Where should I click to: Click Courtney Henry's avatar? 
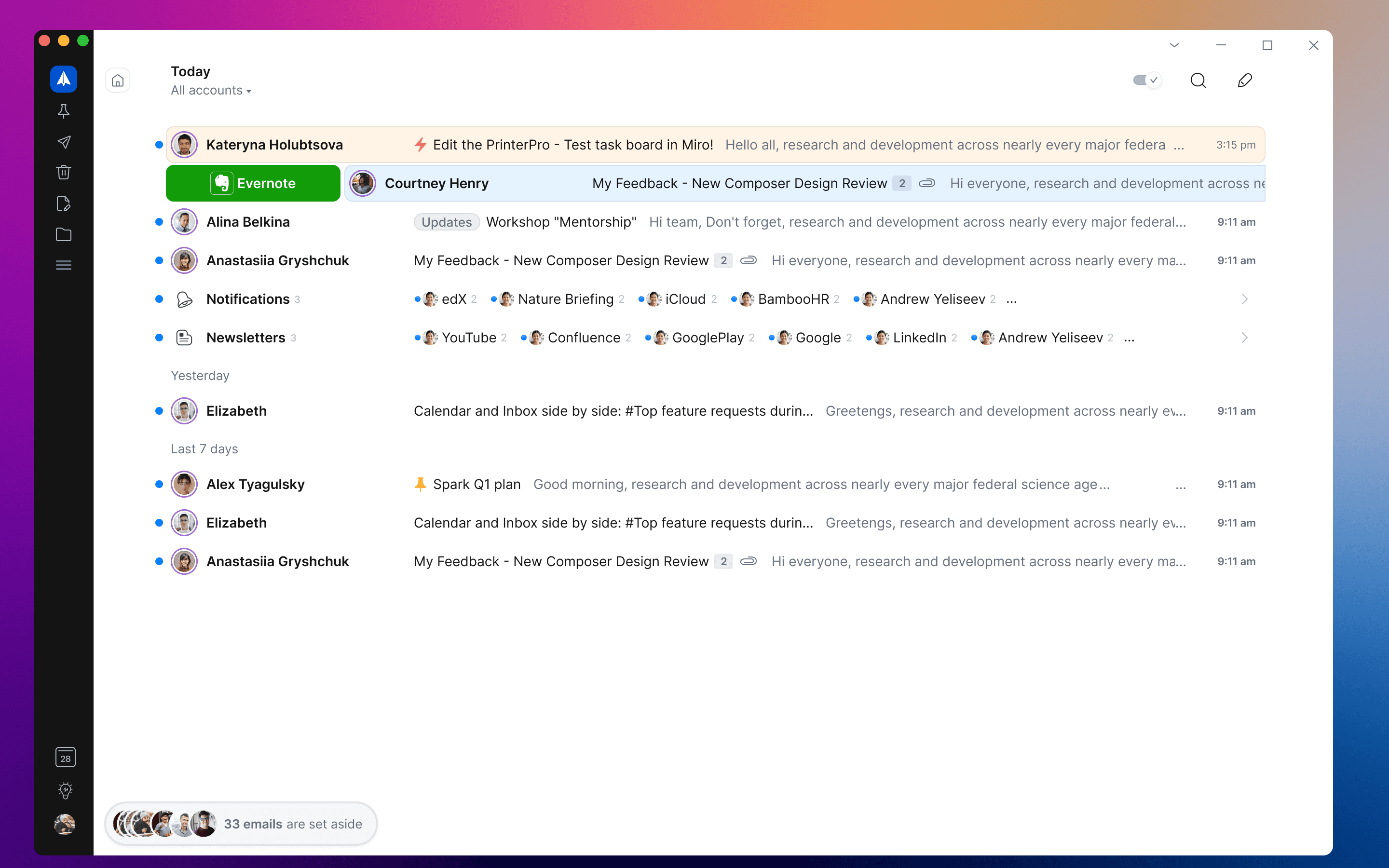coord(363,183)
